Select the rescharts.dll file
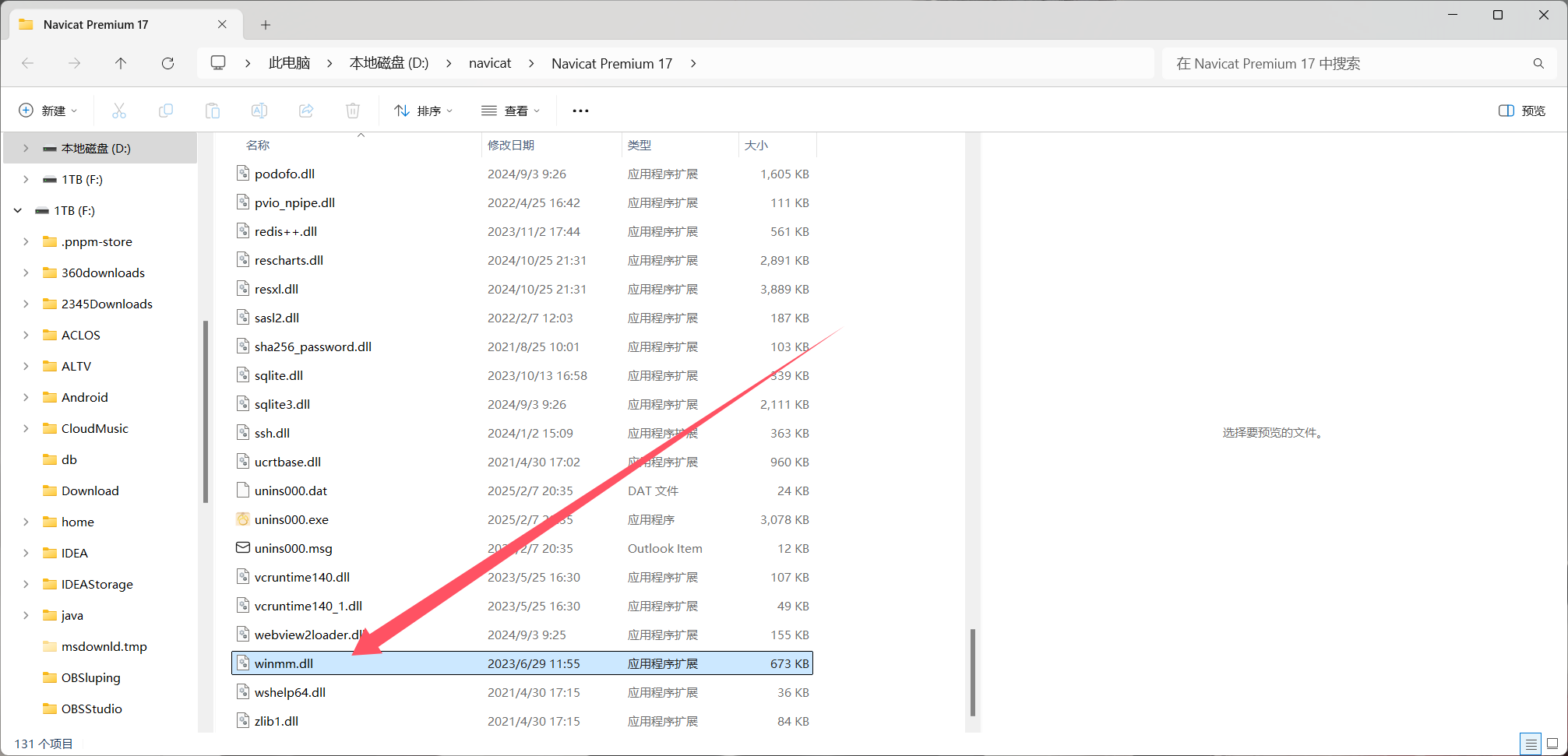Viewport: 1568px width, 756px height. coord(522,260)
